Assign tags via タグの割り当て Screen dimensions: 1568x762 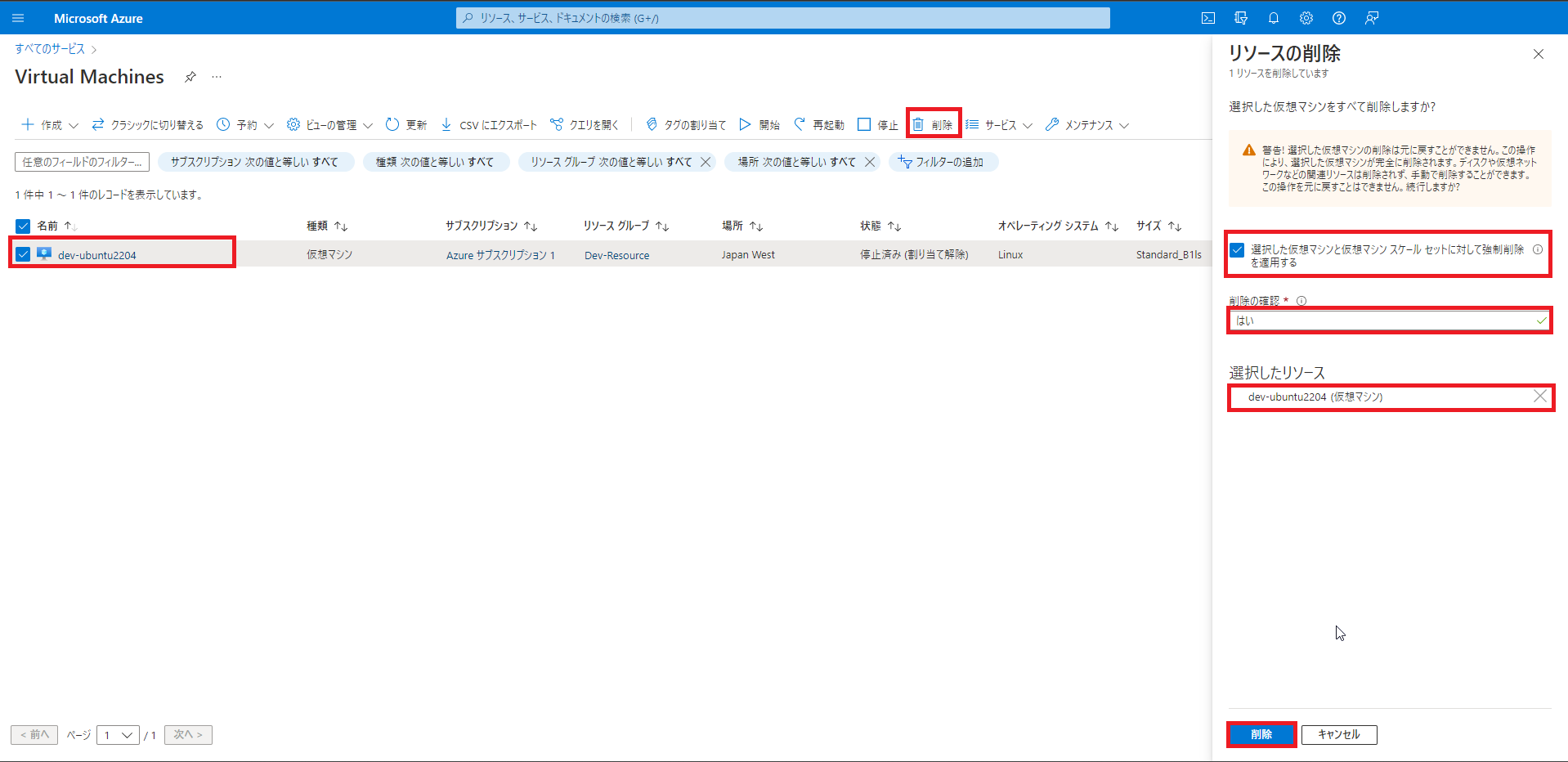pyautogui.click(x=686, y=124)
